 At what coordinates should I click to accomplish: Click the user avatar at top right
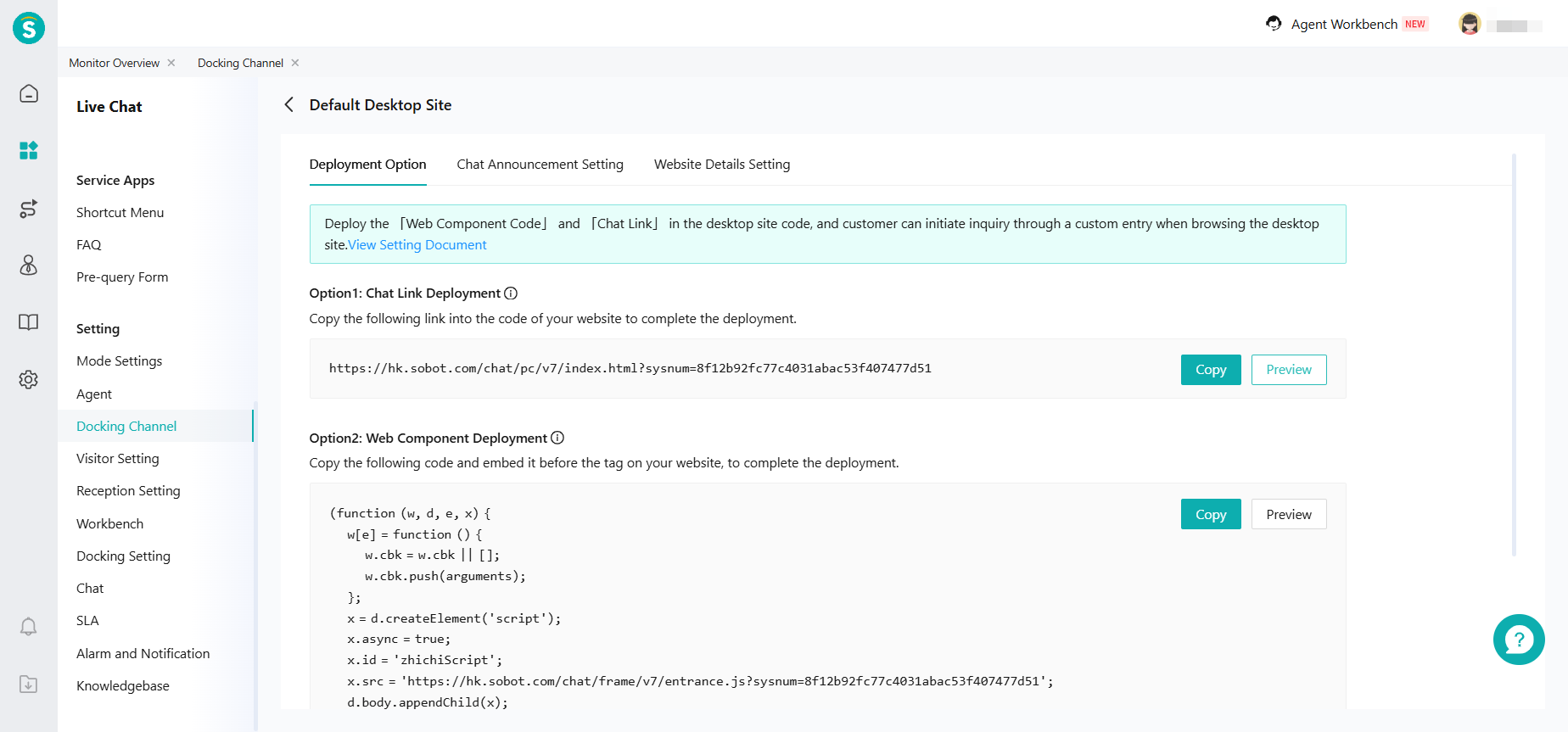pyautogui.click(x=1470, y=25)
